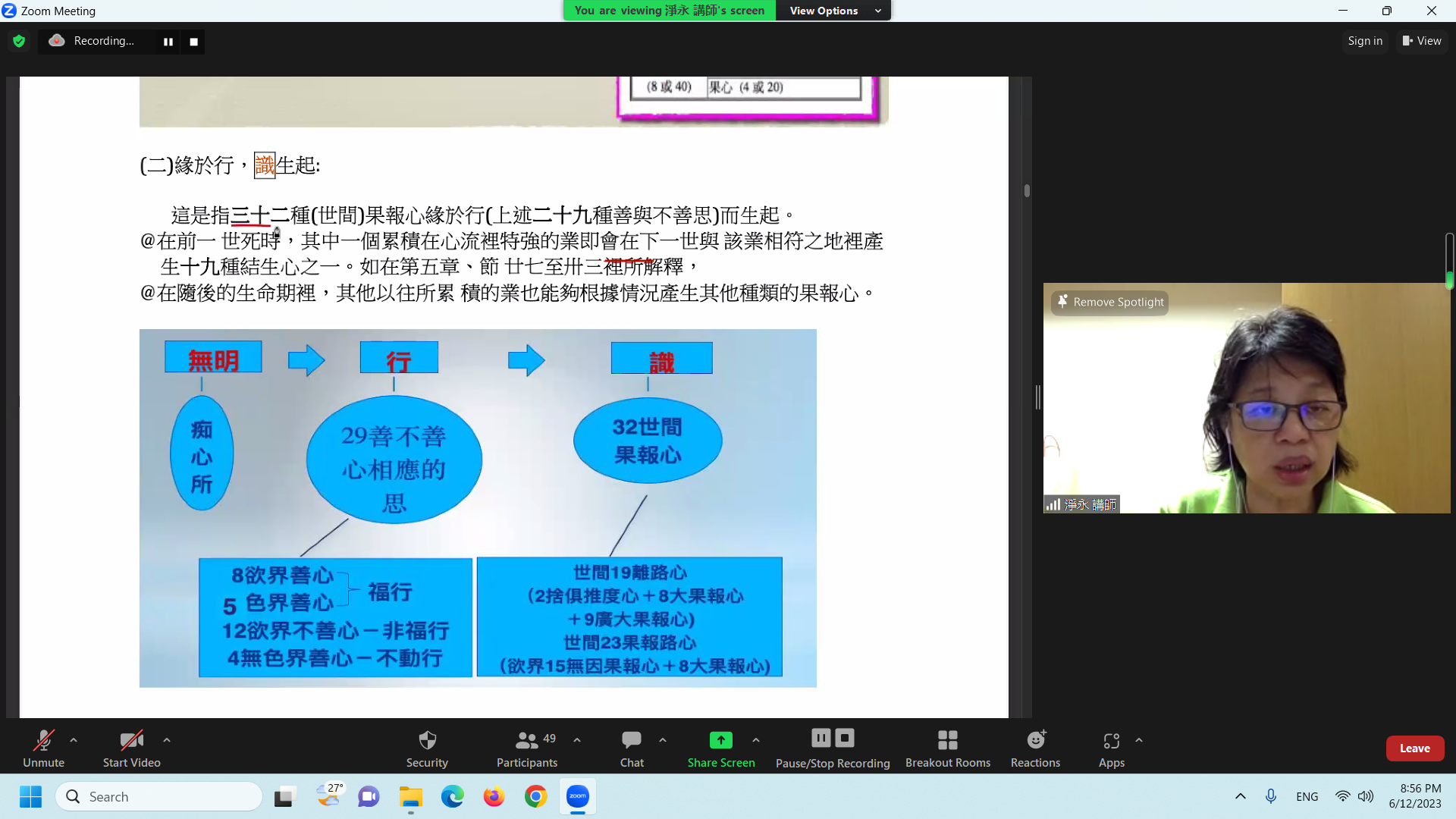Click the green Share Screen icon

[720, 740]
